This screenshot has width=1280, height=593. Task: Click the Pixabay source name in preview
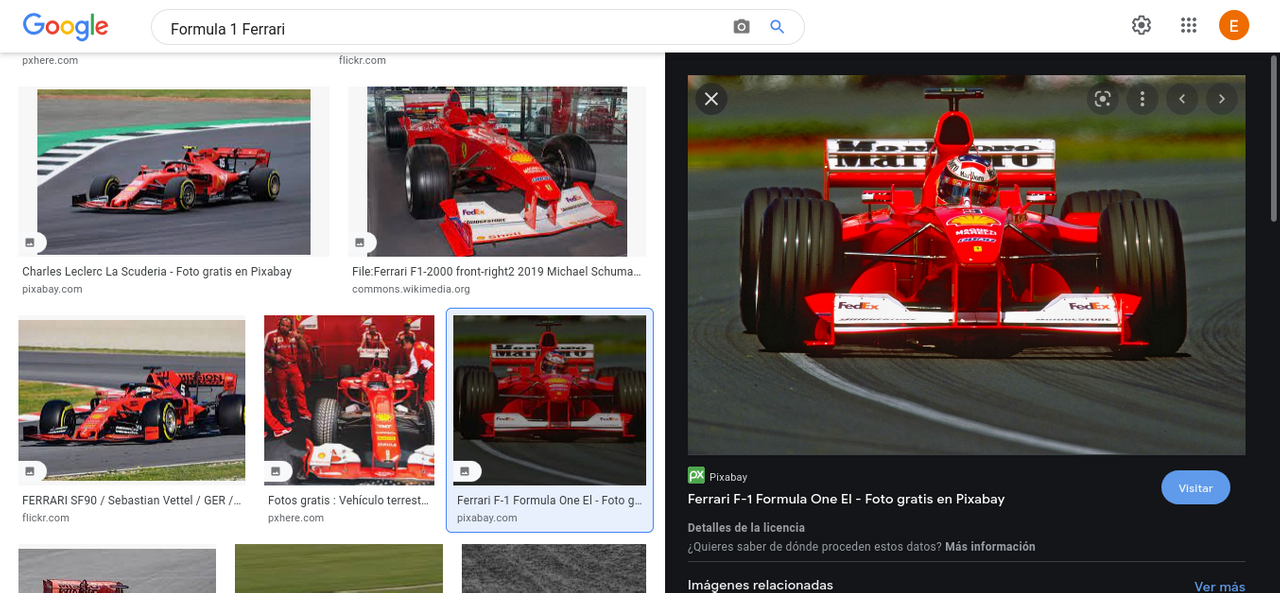click(x=728, y=477)
